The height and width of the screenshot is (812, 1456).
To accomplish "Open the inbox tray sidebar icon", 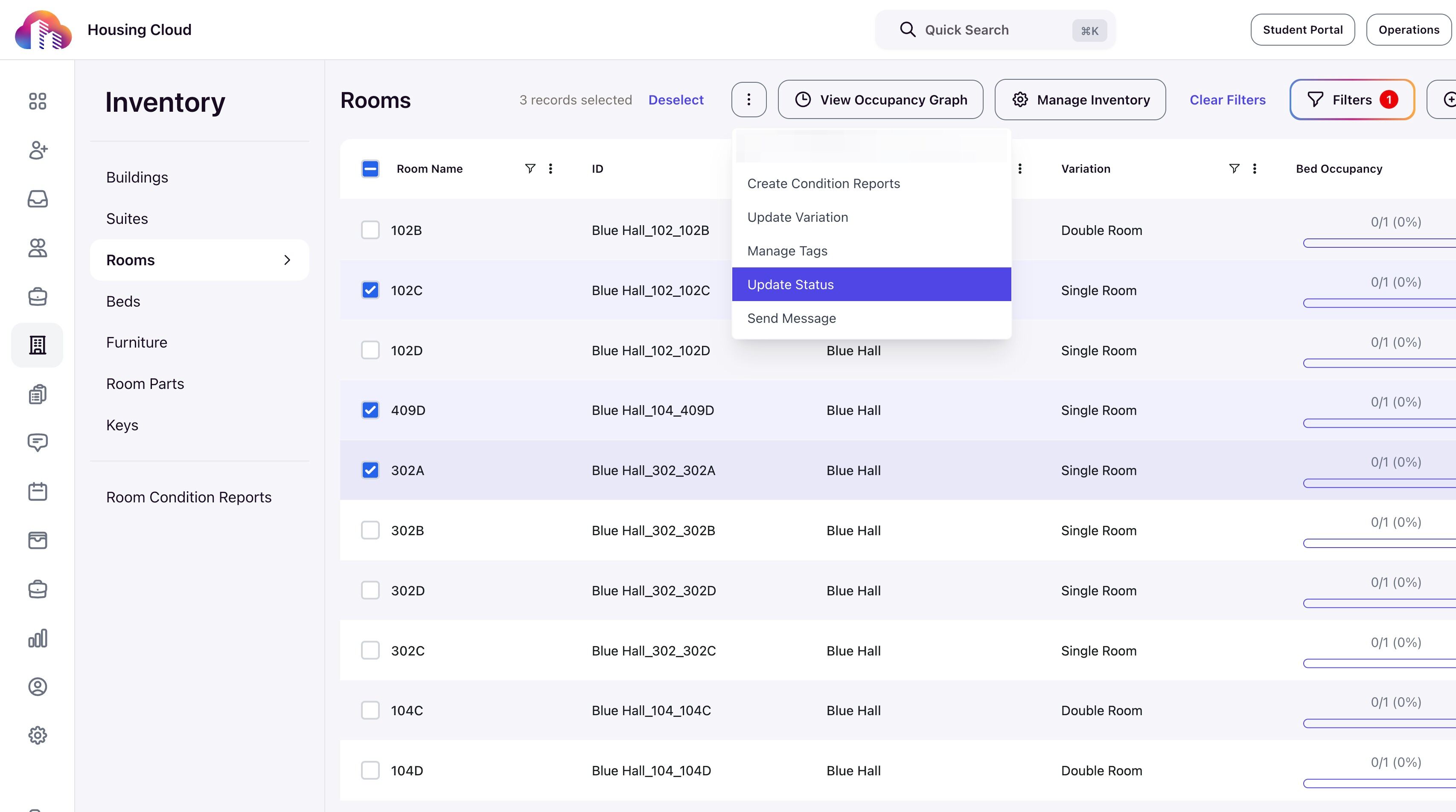I will pos(37,199).
